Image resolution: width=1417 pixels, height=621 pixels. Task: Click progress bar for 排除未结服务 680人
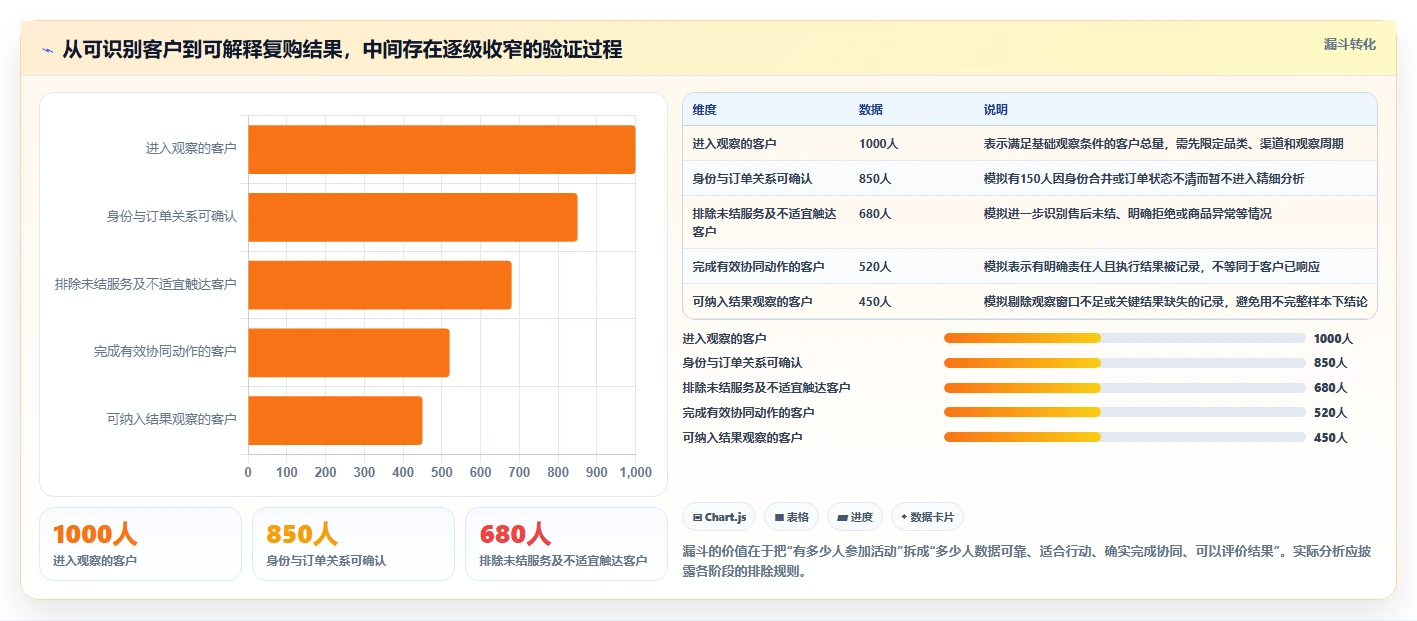[1125, 387]
